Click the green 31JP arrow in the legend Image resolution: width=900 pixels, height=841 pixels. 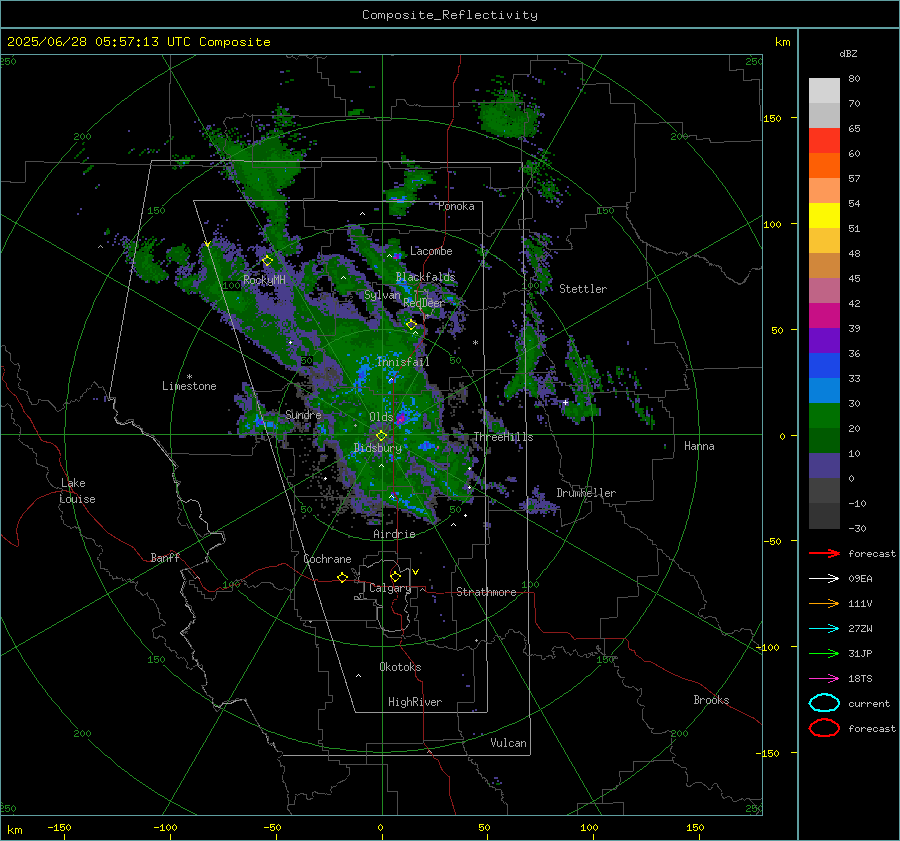pos(824,653)
